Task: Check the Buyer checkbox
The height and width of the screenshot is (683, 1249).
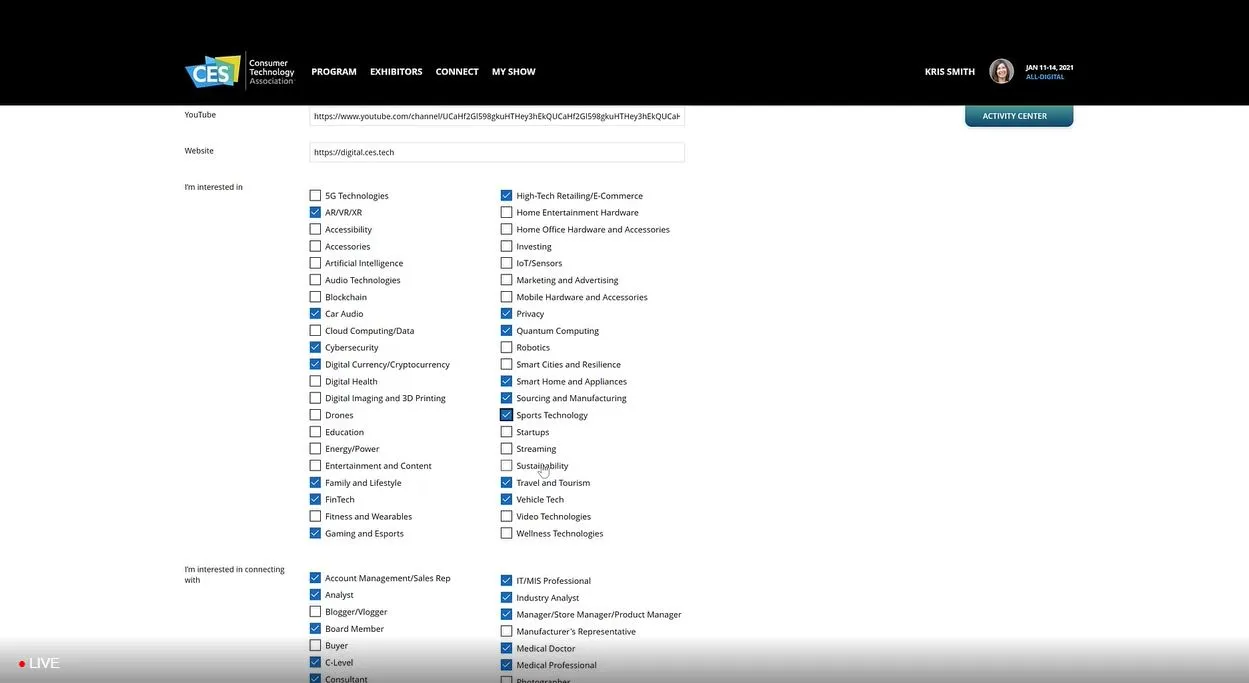Action: [x=315, y=645]
